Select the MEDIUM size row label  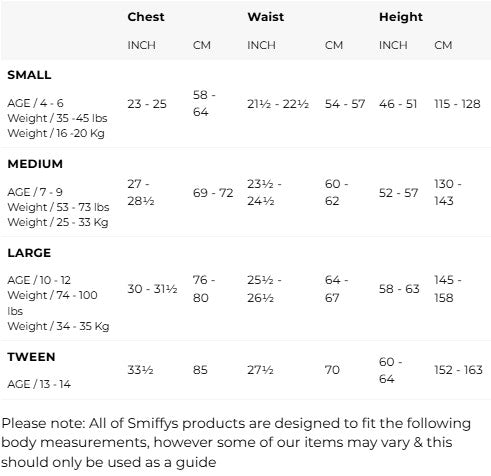35,164
